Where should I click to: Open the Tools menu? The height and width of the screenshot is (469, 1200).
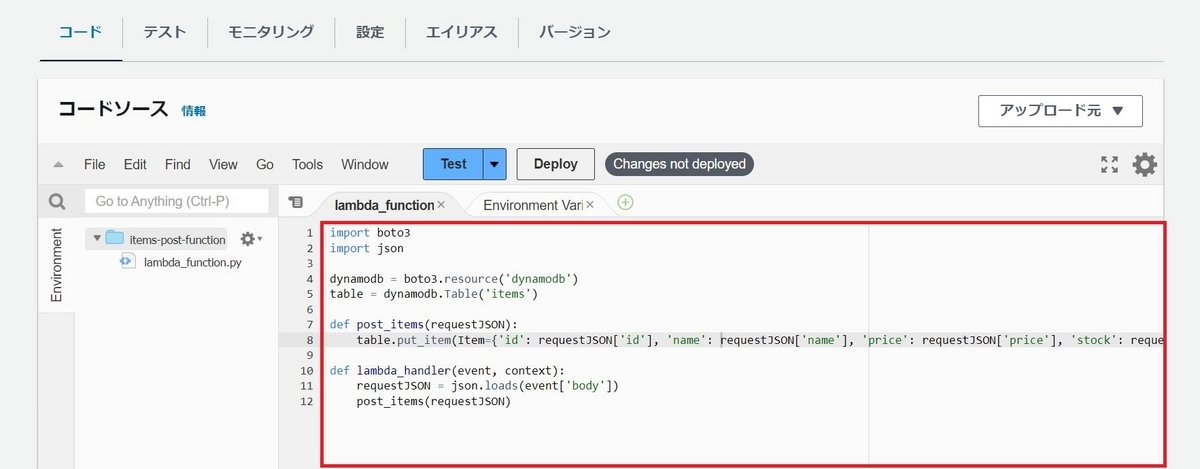point(307,164)
